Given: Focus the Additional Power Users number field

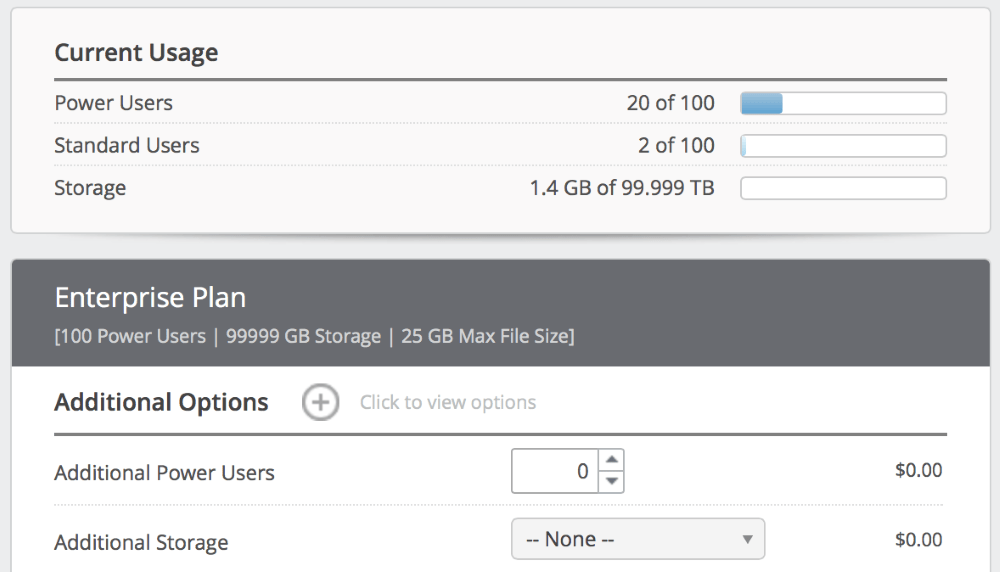Looking at the screenshot, I should [x=555, y=471].
